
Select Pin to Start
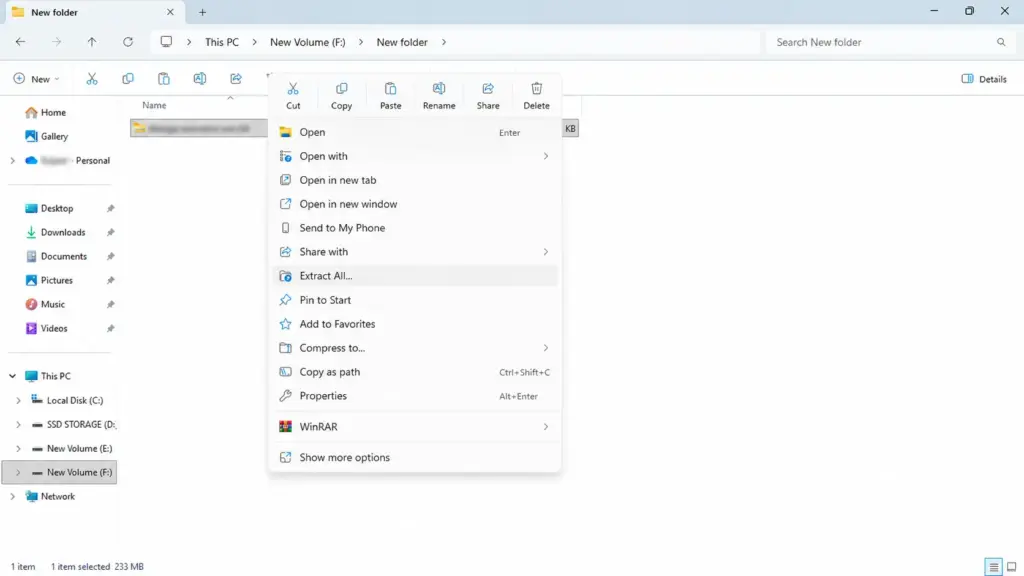click(414, 300)
